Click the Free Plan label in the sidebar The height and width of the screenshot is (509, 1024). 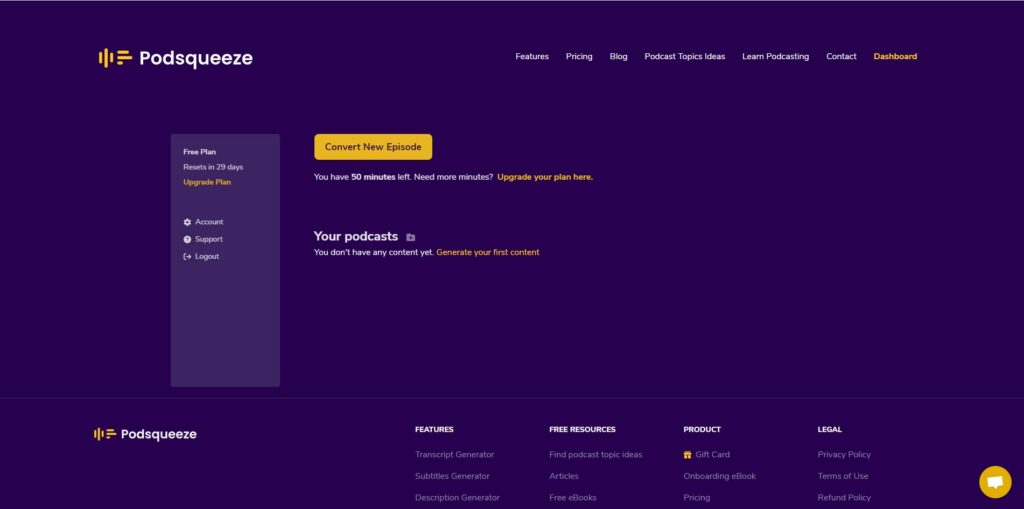pyautogui.click(x=199, y=152)
